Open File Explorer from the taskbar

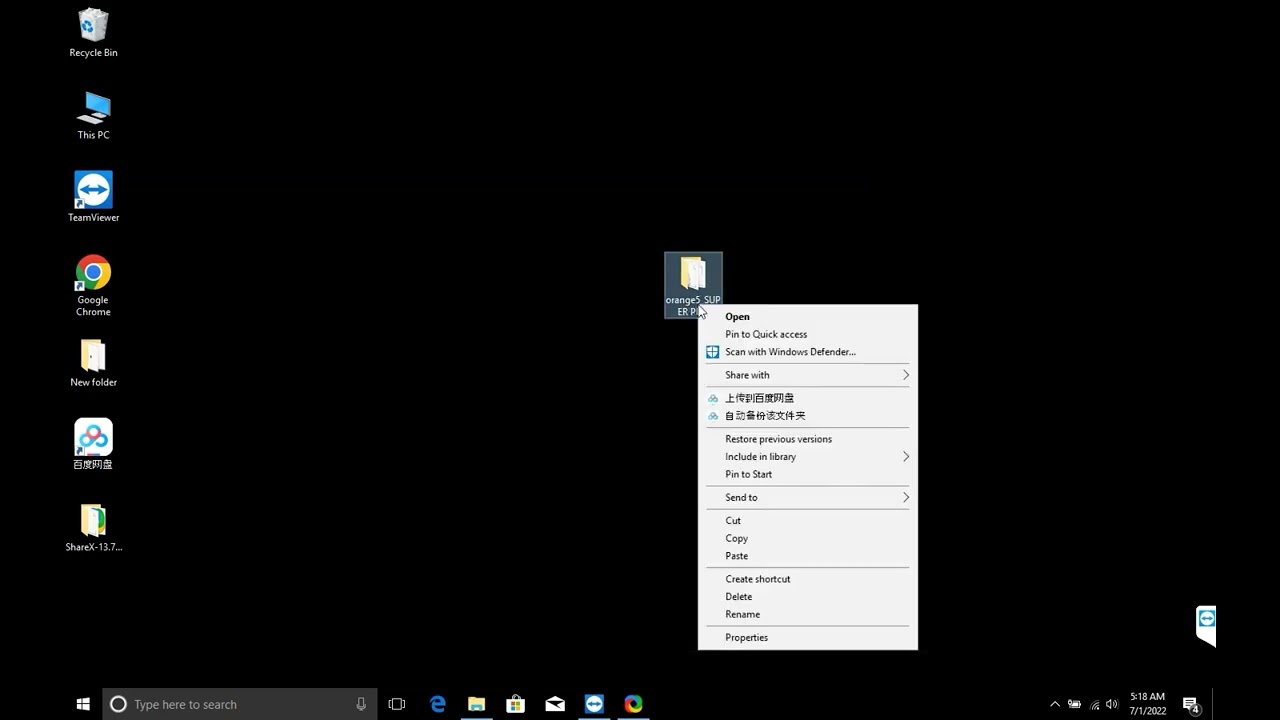pos(476,704)
